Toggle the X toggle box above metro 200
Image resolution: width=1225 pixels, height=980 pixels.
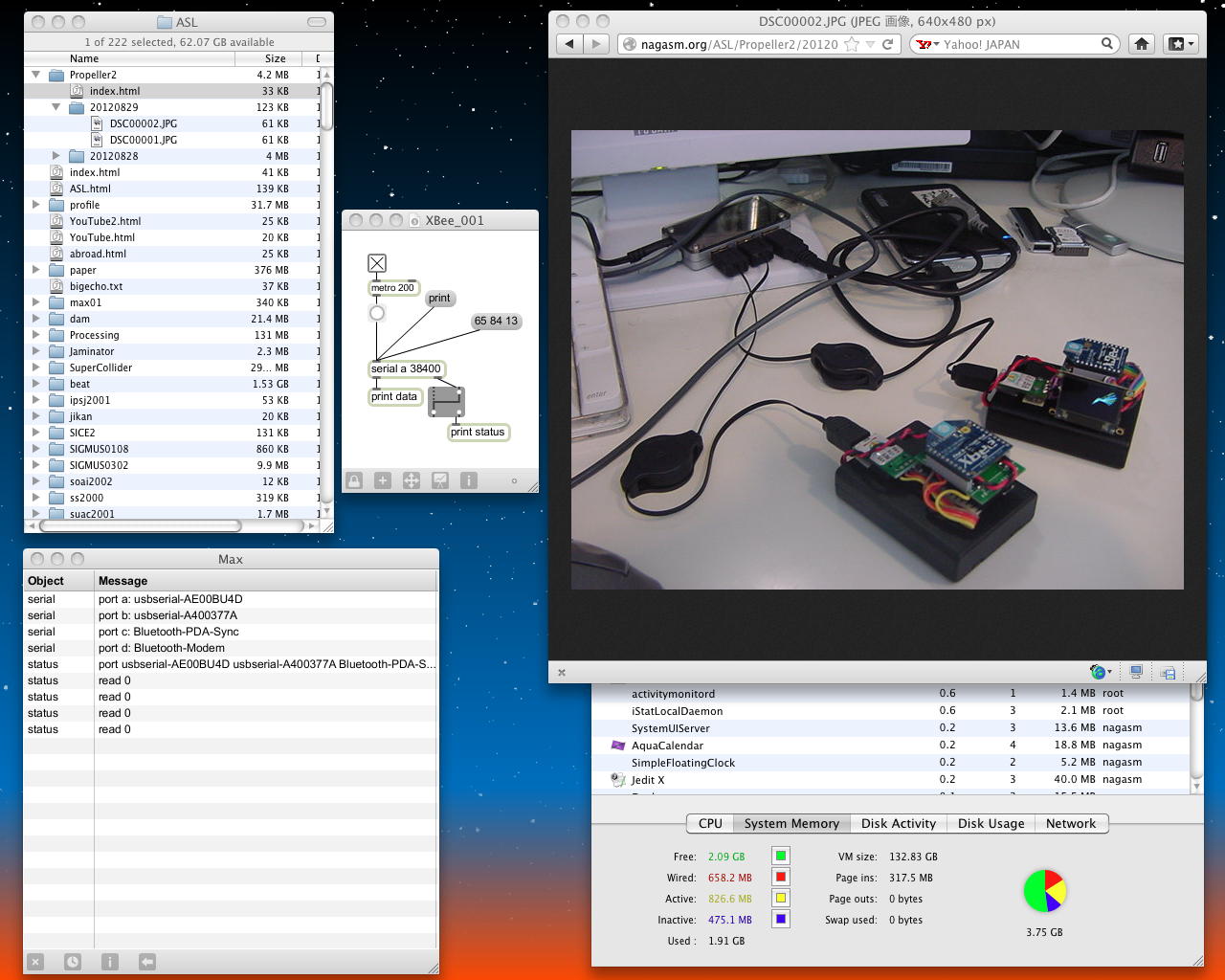click(377, 263)
